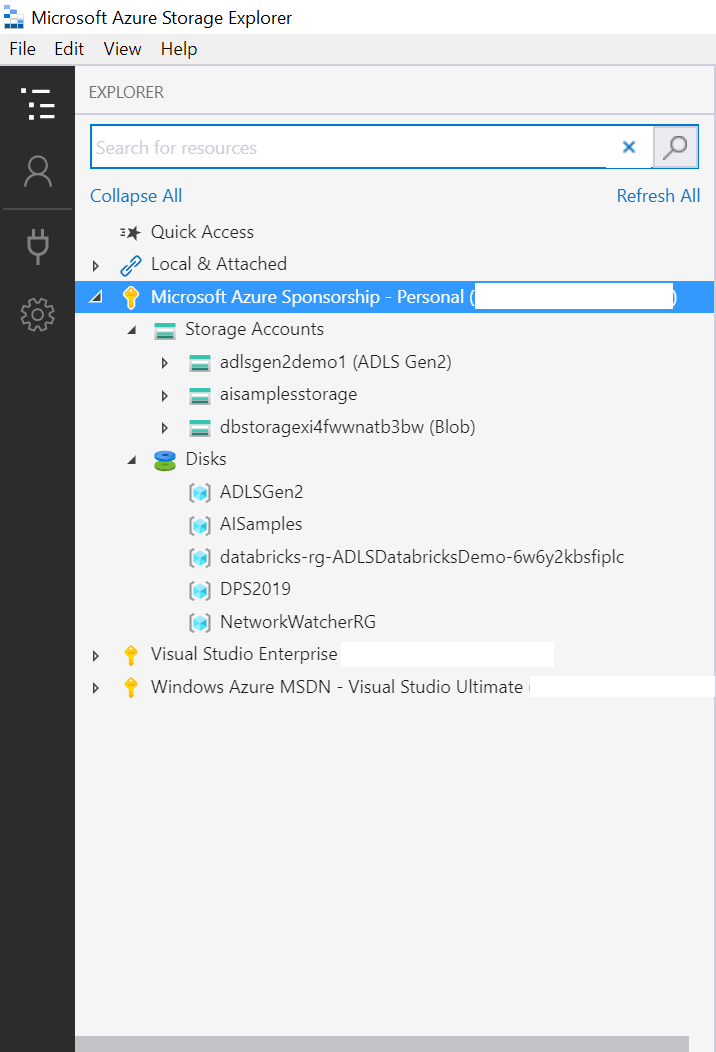Expand the Visual Studio Enterprise subscription

point(95,655)
